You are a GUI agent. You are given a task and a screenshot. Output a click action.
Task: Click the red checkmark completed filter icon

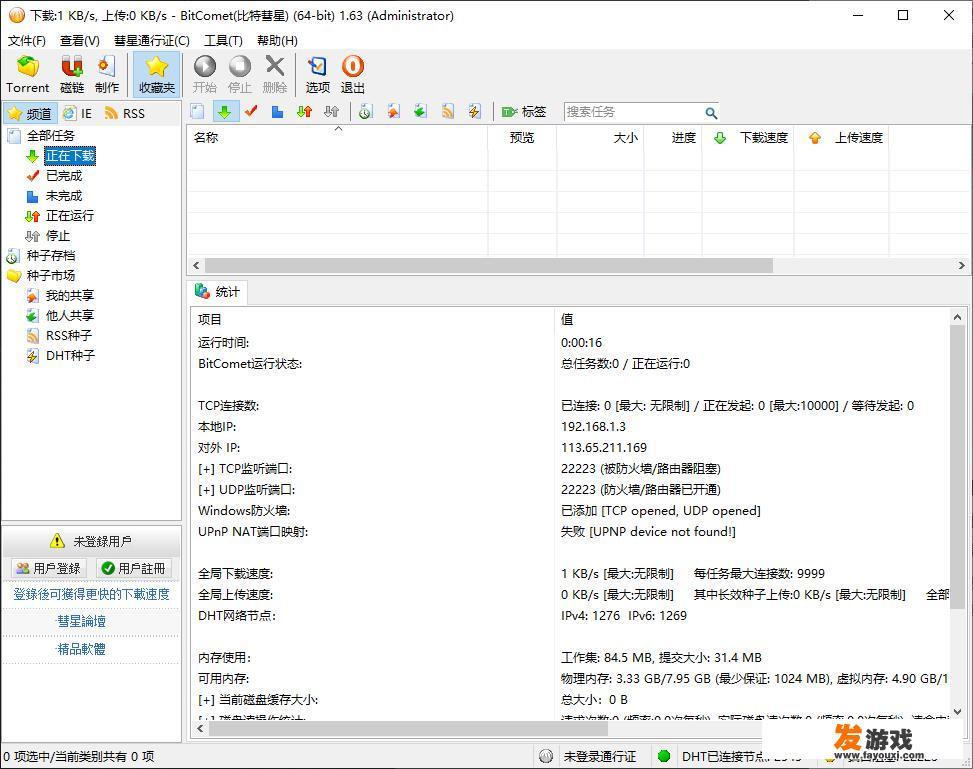pyautogui.click(x=251, y=112)
